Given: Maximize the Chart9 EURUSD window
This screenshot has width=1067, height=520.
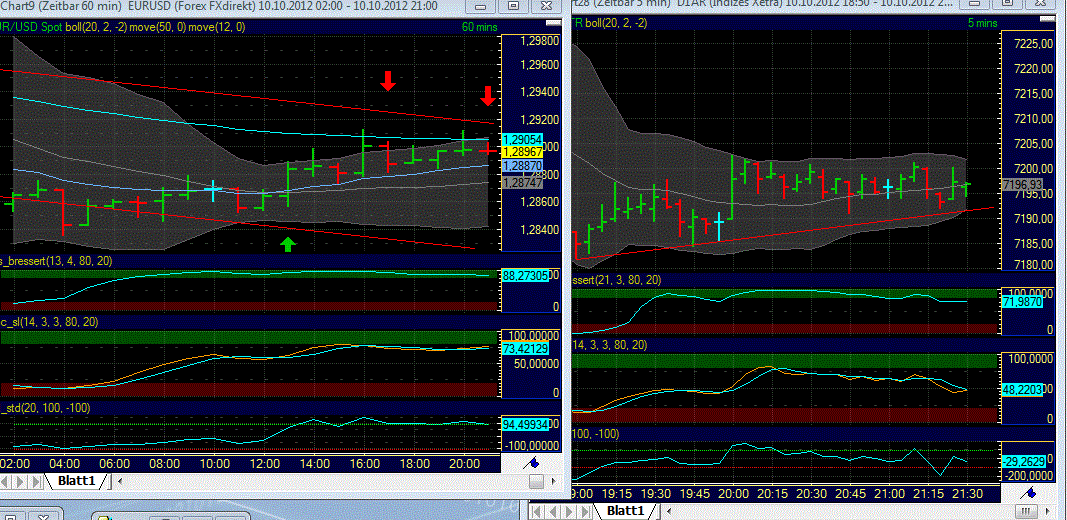Looking at the screenshot, I should 514,5.
